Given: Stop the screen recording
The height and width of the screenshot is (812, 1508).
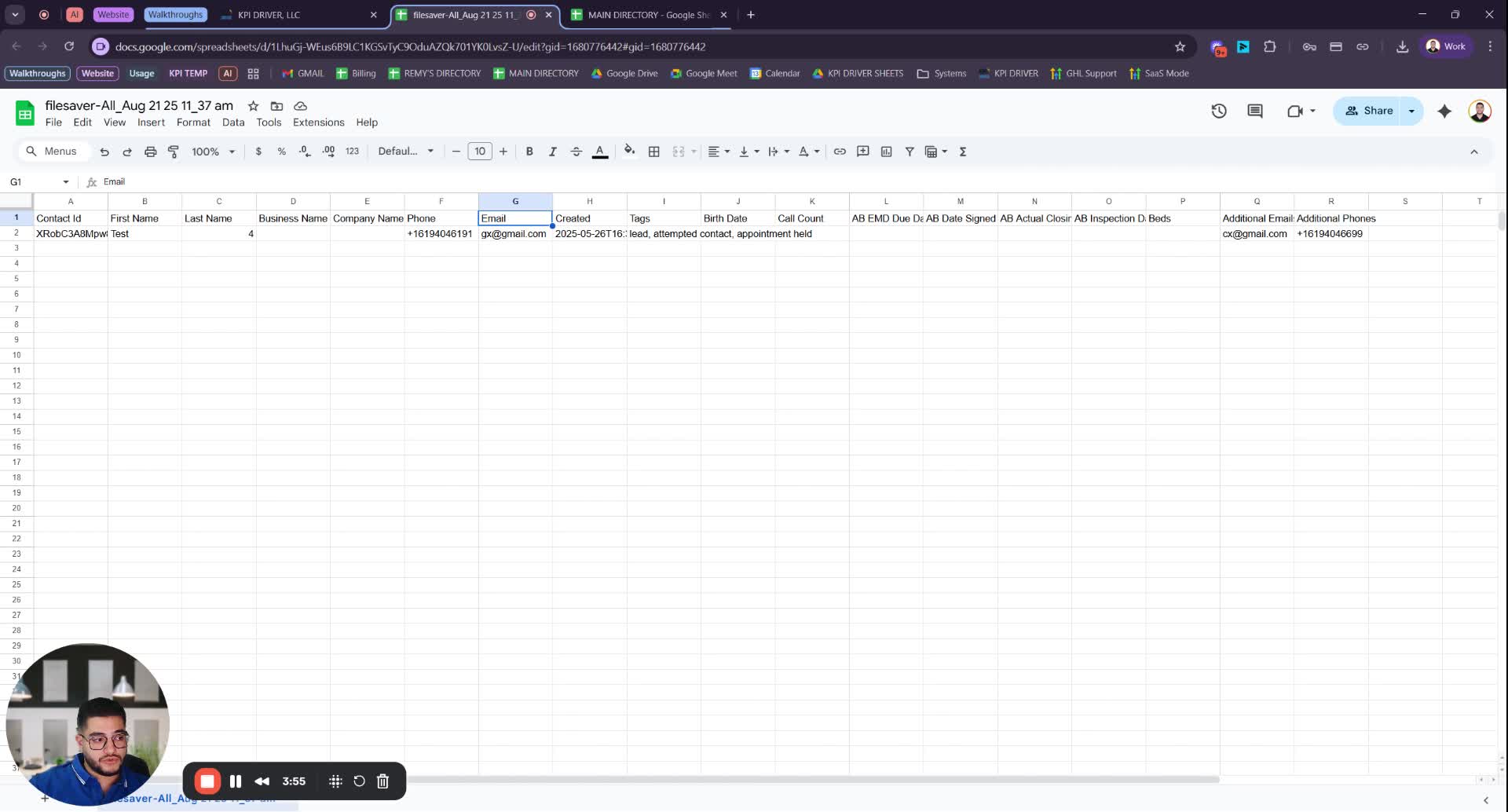Looking at the screenshot, I should coord(207,781).
